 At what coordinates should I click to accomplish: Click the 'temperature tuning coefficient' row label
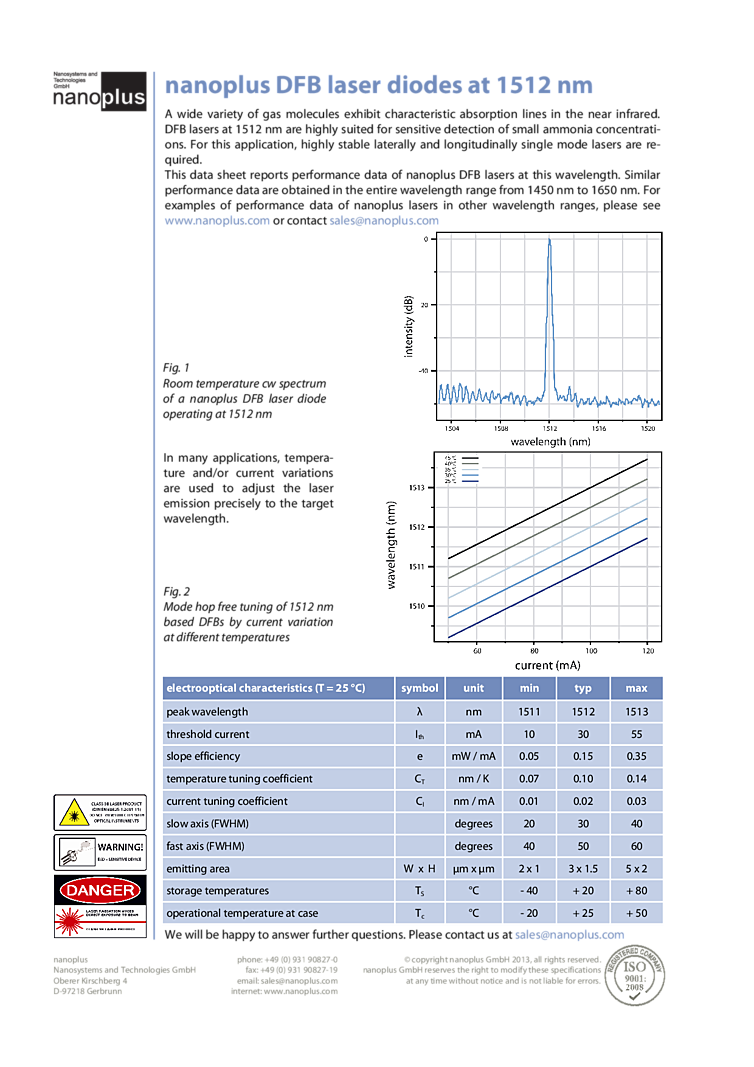(x=239, y=778)
